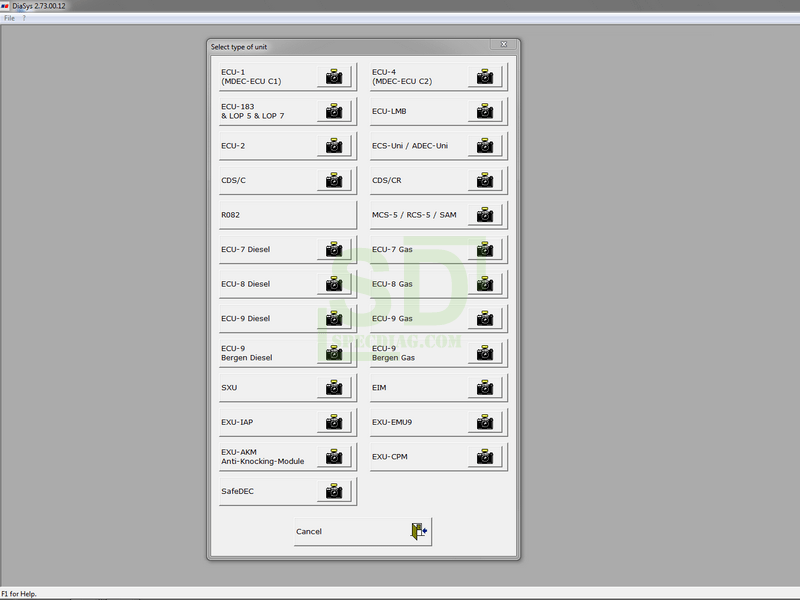Click the camera icon for SafeDEC

click(334, 491)
